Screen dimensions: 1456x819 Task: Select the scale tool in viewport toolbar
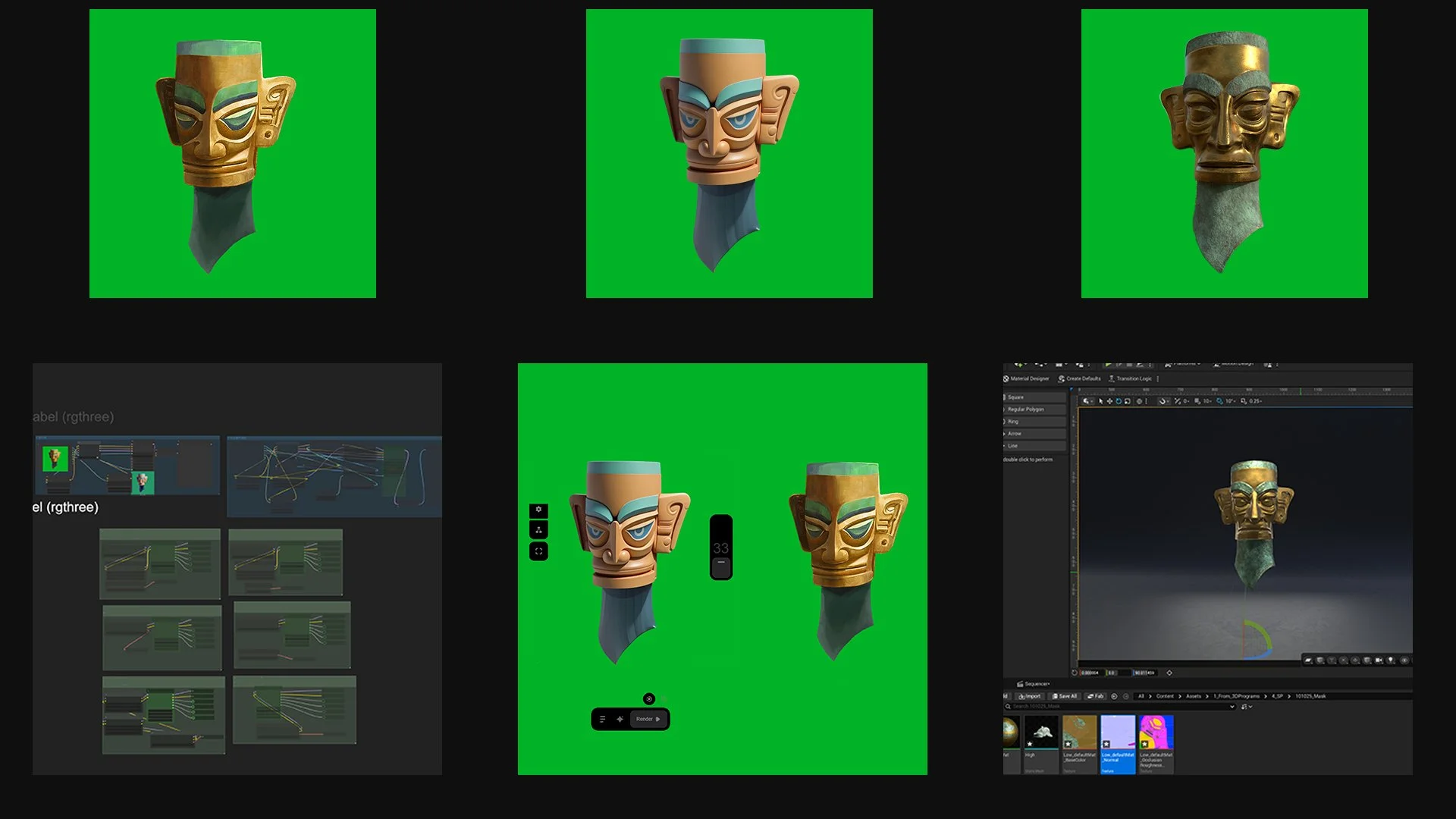tap(1128, 401)
